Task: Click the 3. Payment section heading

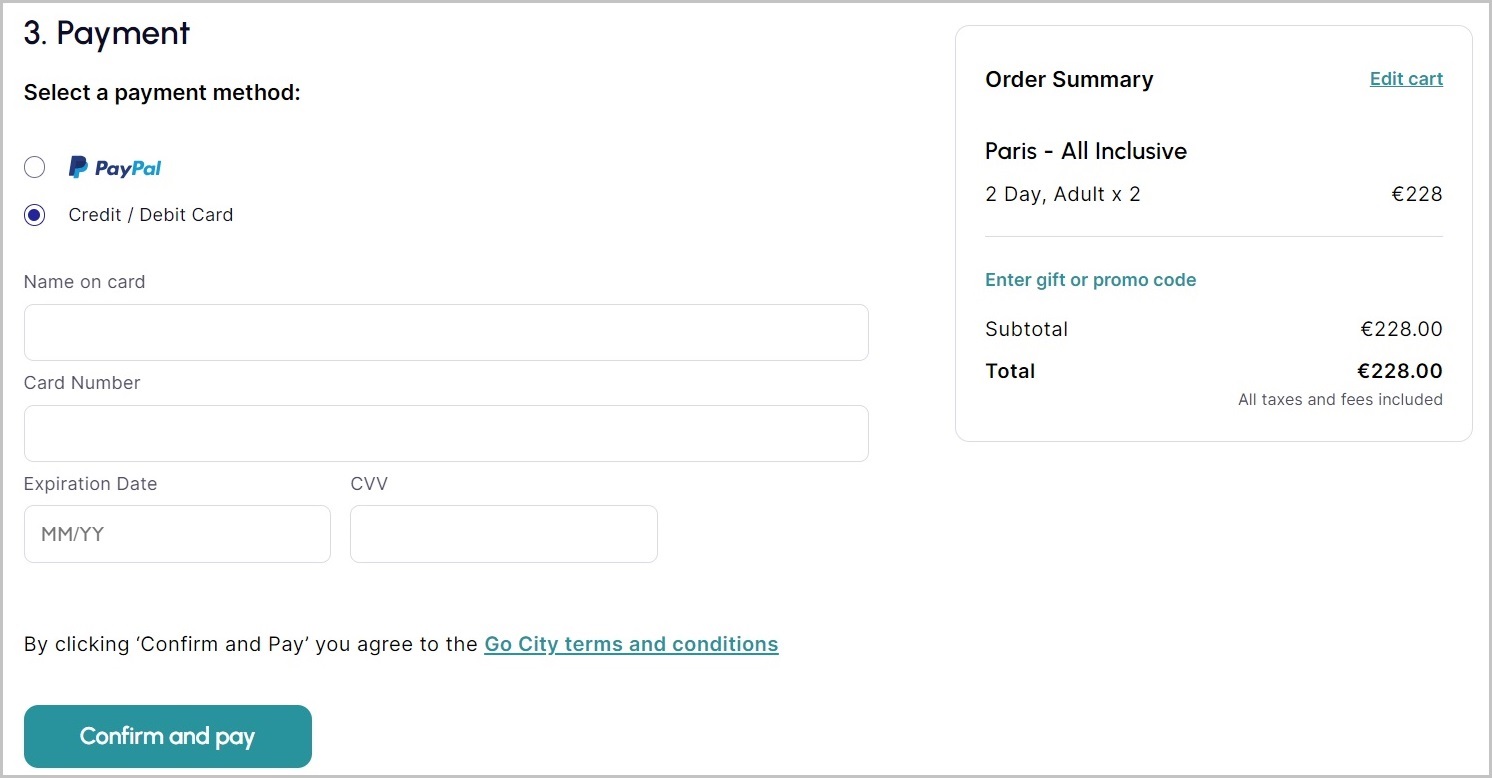Action: [107, 33]
